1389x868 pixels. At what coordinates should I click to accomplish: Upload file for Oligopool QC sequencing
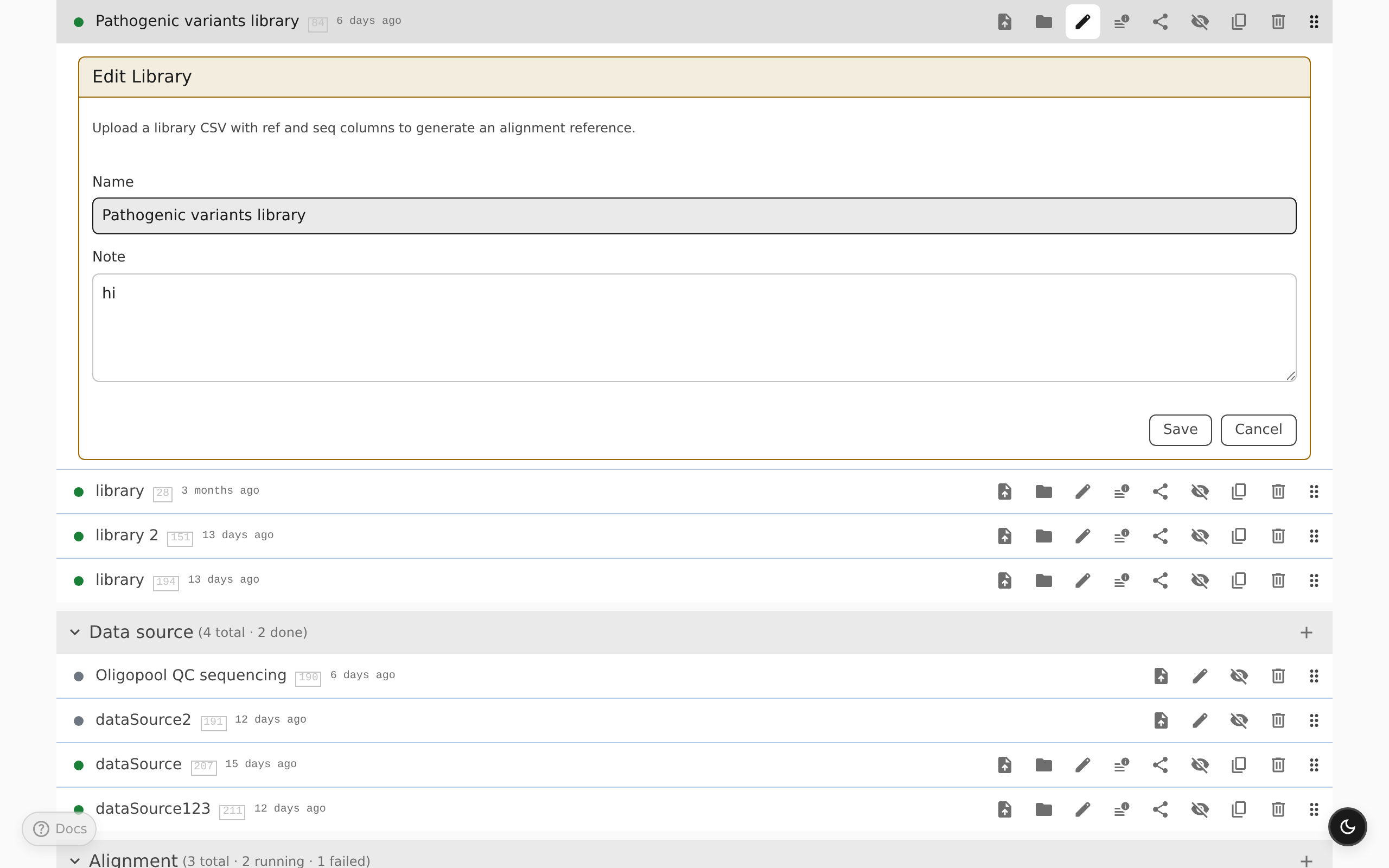[1161, 676]
